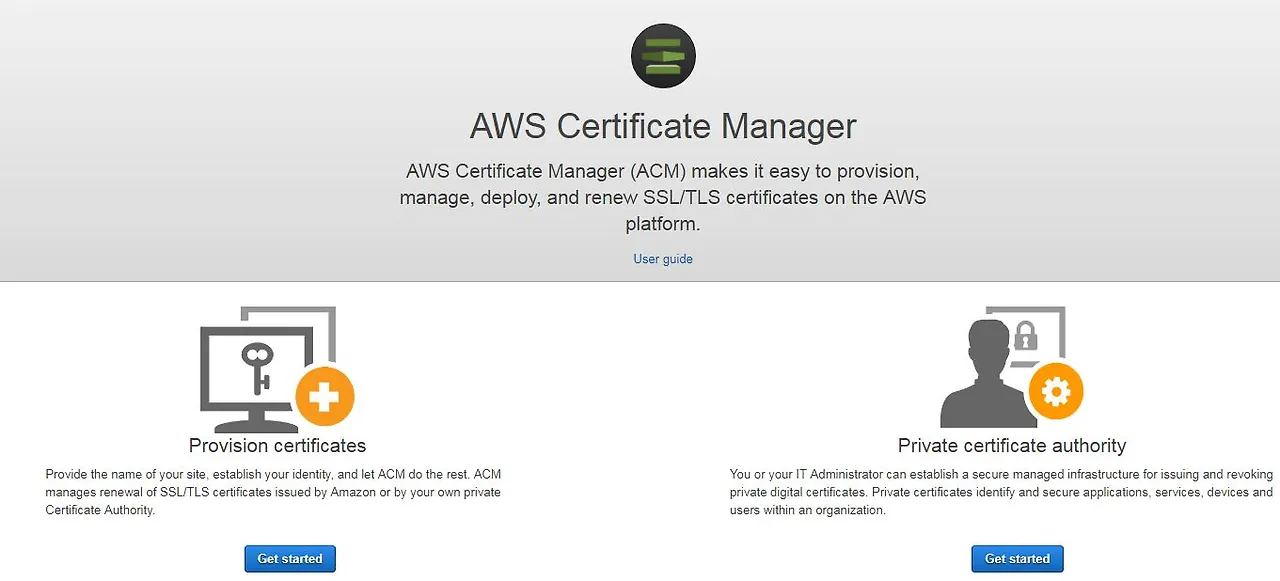Screen dimensions: 1280x581
Task: Click the padlock icon behind the person
Action: (1026, 336)
